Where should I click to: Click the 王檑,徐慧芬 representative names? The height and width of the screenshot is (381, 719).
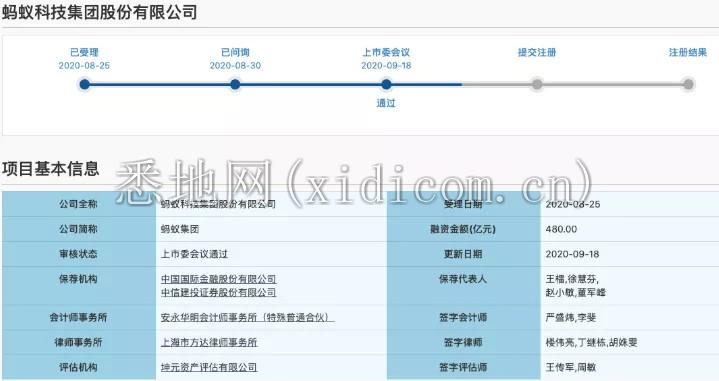point(572,279)
